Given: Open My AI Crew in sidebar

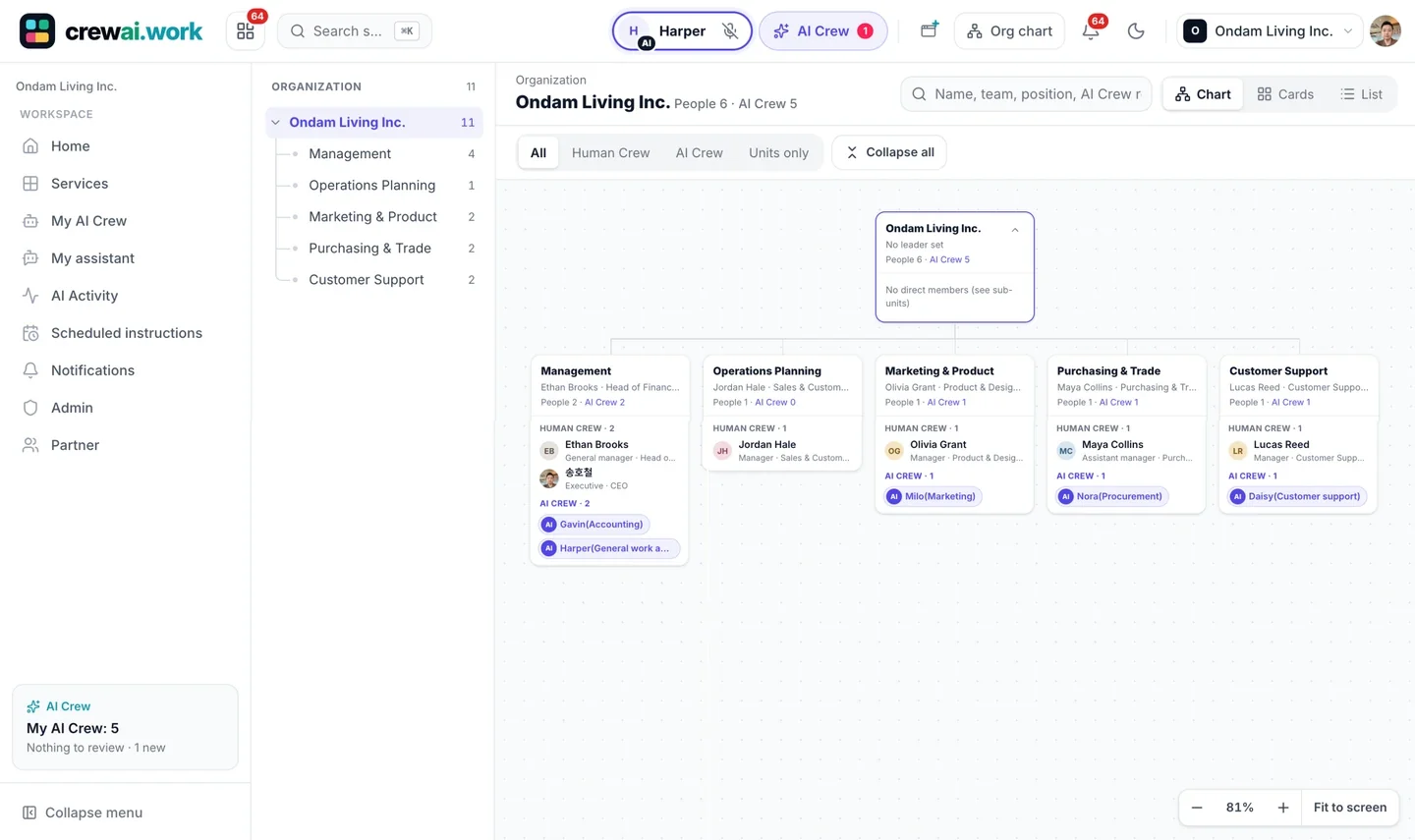Looking at the screenshot, I should 126,221.
